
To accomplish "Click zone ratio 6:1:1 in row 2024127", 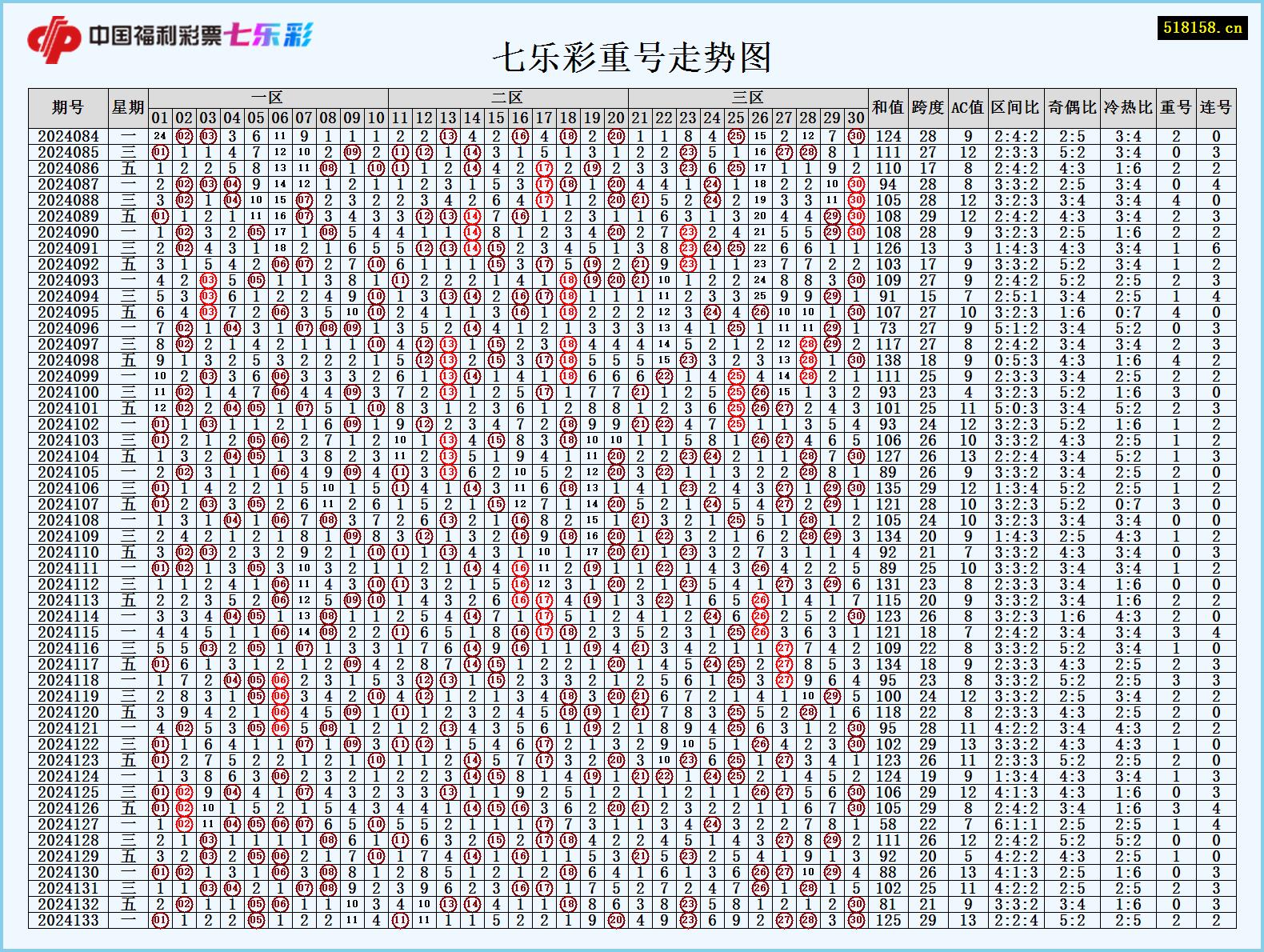I will point(1016,825).
